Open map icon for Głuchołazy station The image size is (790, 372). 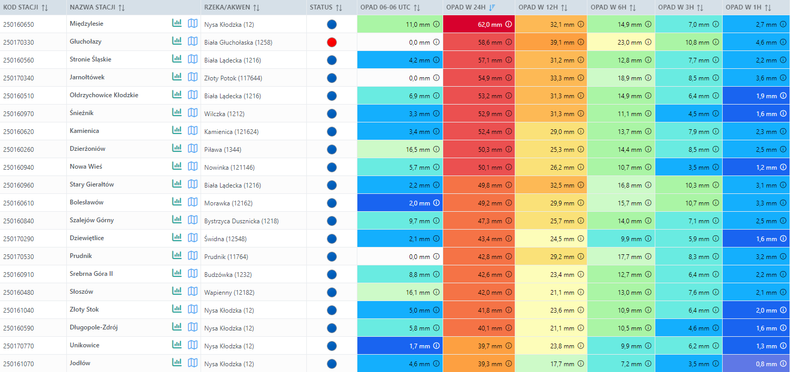[192, 42]
